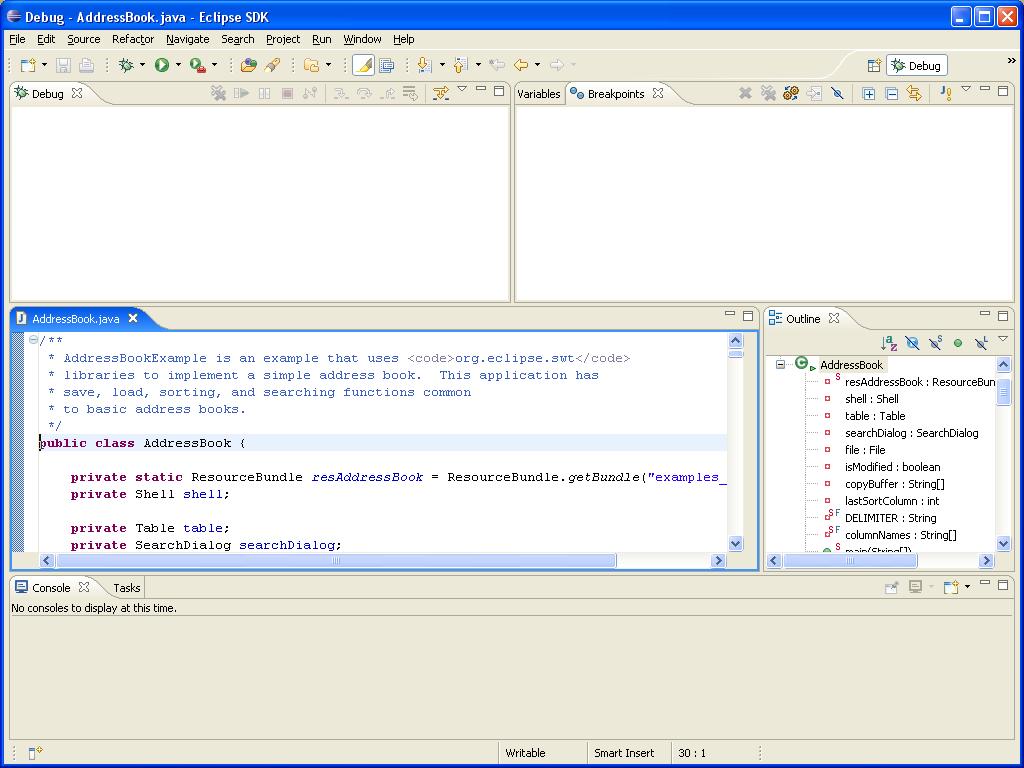Toggle Skip All Breakpoints

[837, 93]
